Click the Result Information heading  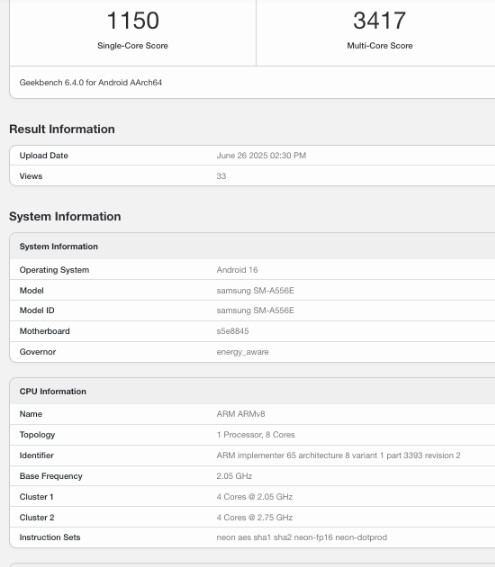point(62,129)
